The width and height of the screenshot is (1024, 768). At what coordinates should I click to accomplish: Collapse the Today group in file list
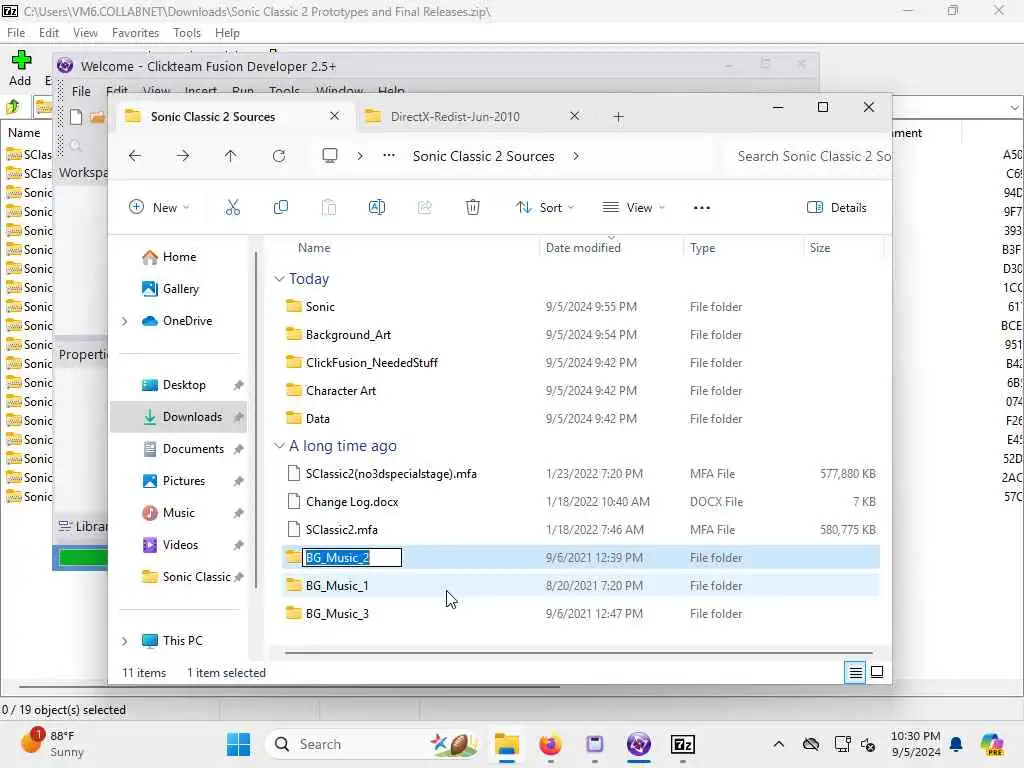click(279, 279)
